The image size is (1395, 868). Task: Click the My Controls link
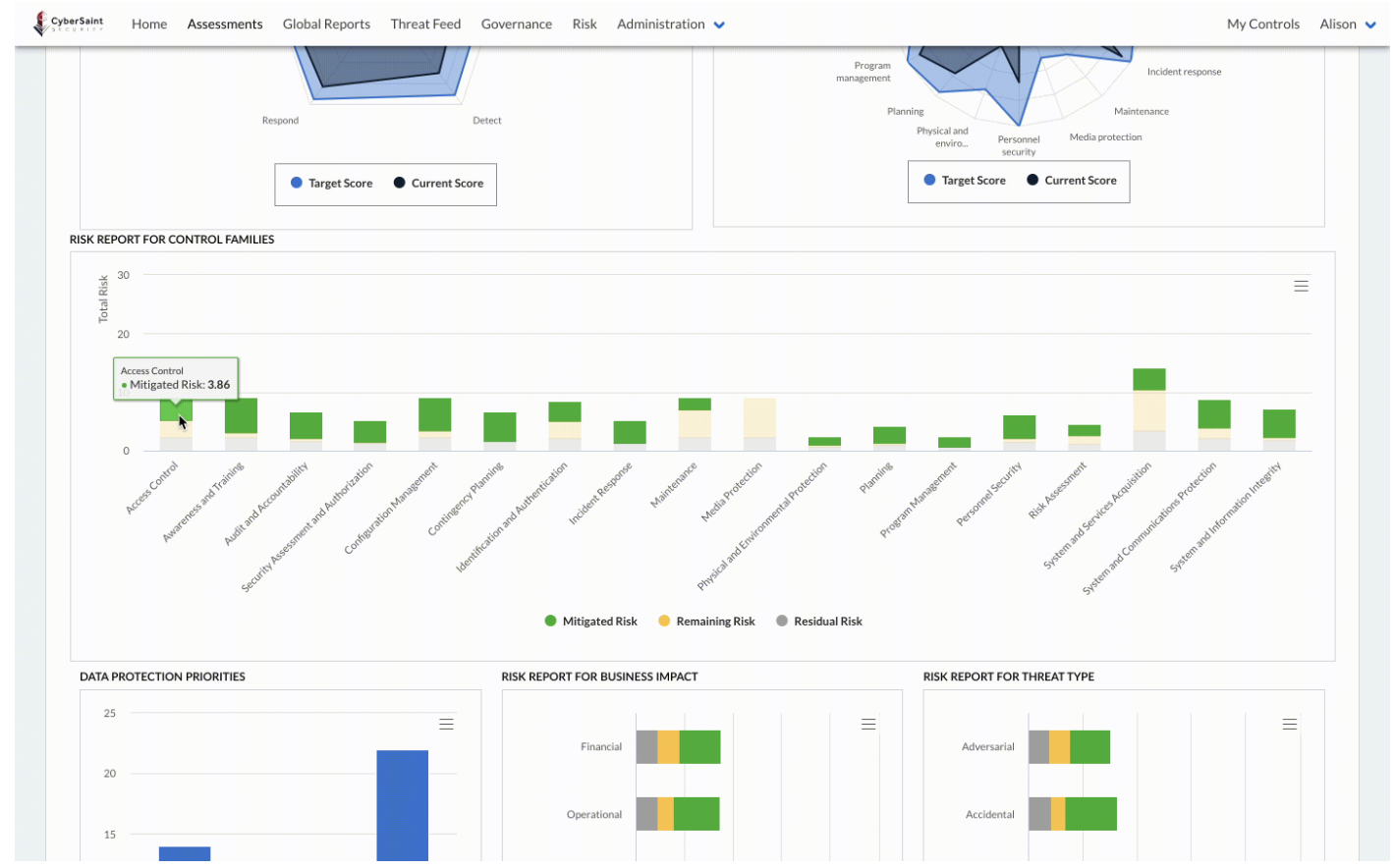pyautogui.click(x=1262, y=24)
